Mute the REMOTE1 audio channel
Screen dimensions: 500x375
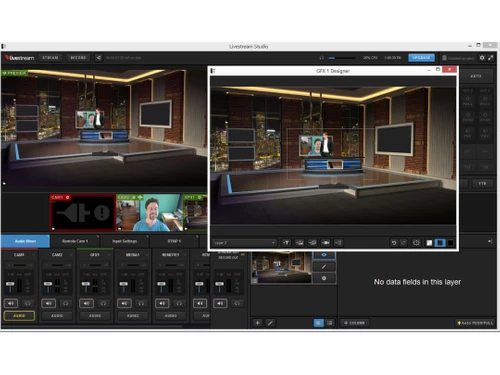tap(162, 303)
